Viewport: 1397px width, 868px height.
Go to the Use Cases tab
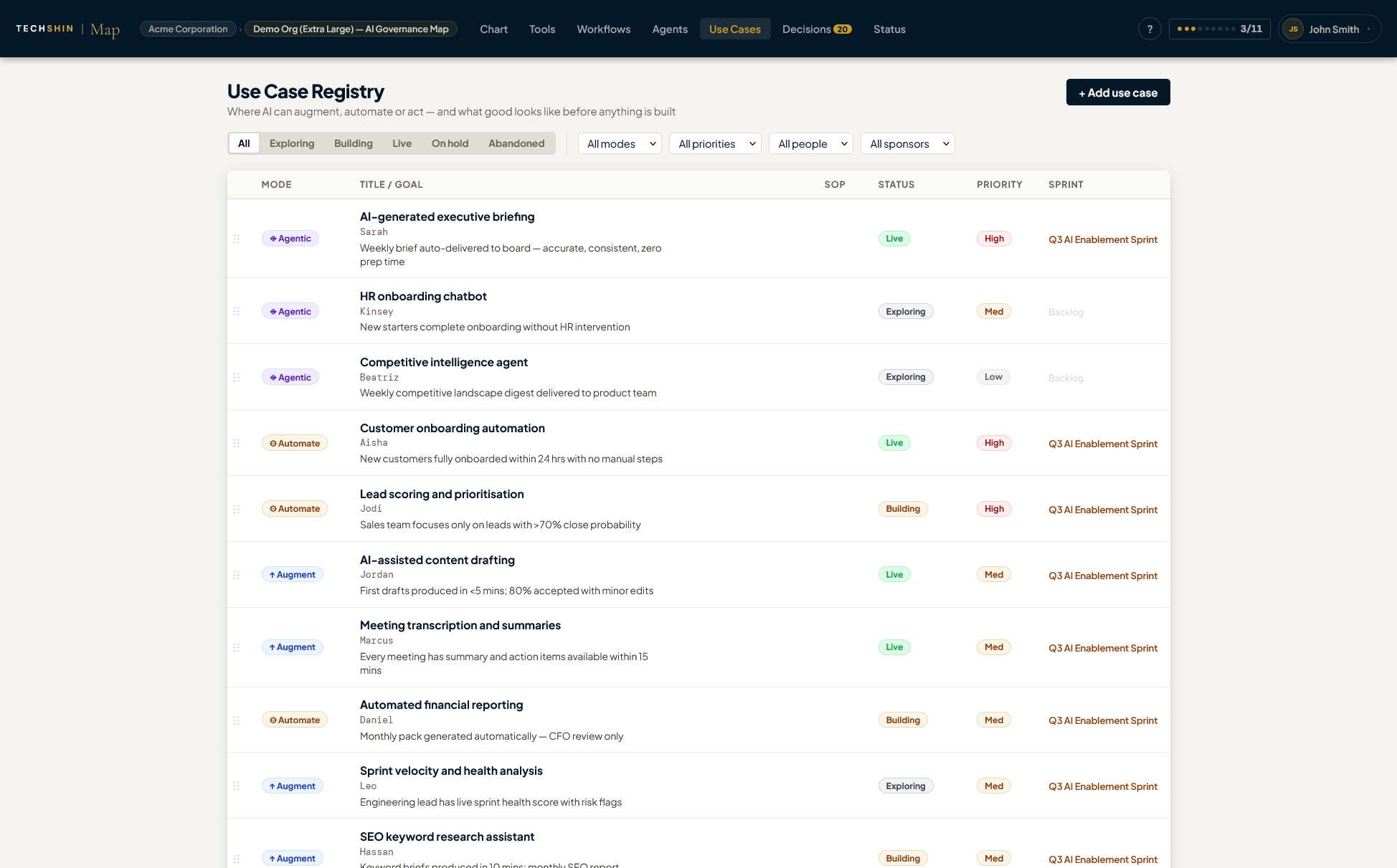tap(735, 29)
